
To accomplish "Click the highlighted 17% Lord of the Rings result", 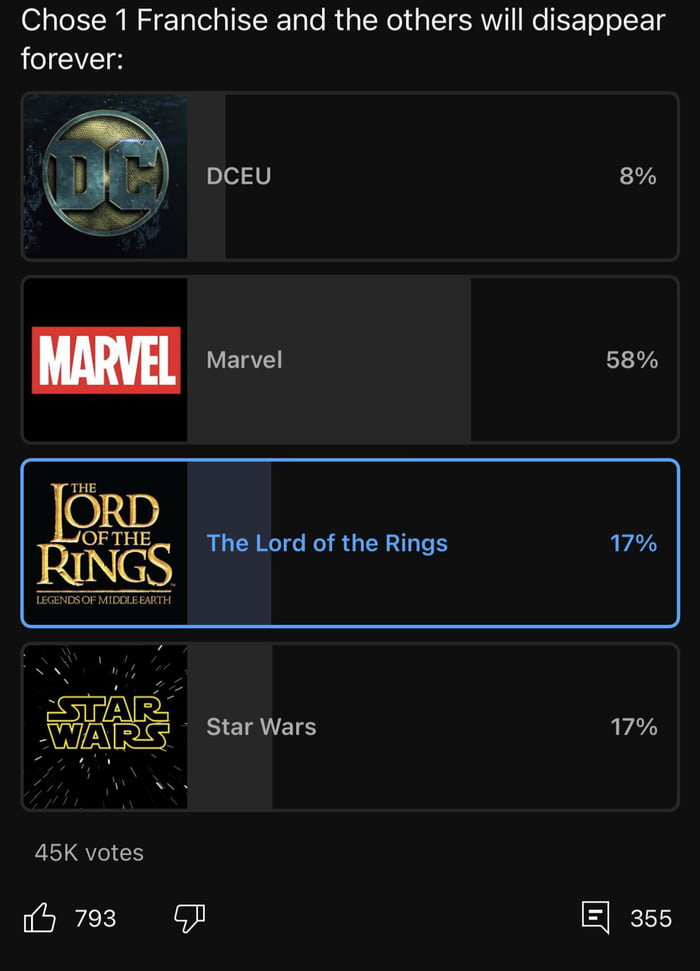I will 634,543.
